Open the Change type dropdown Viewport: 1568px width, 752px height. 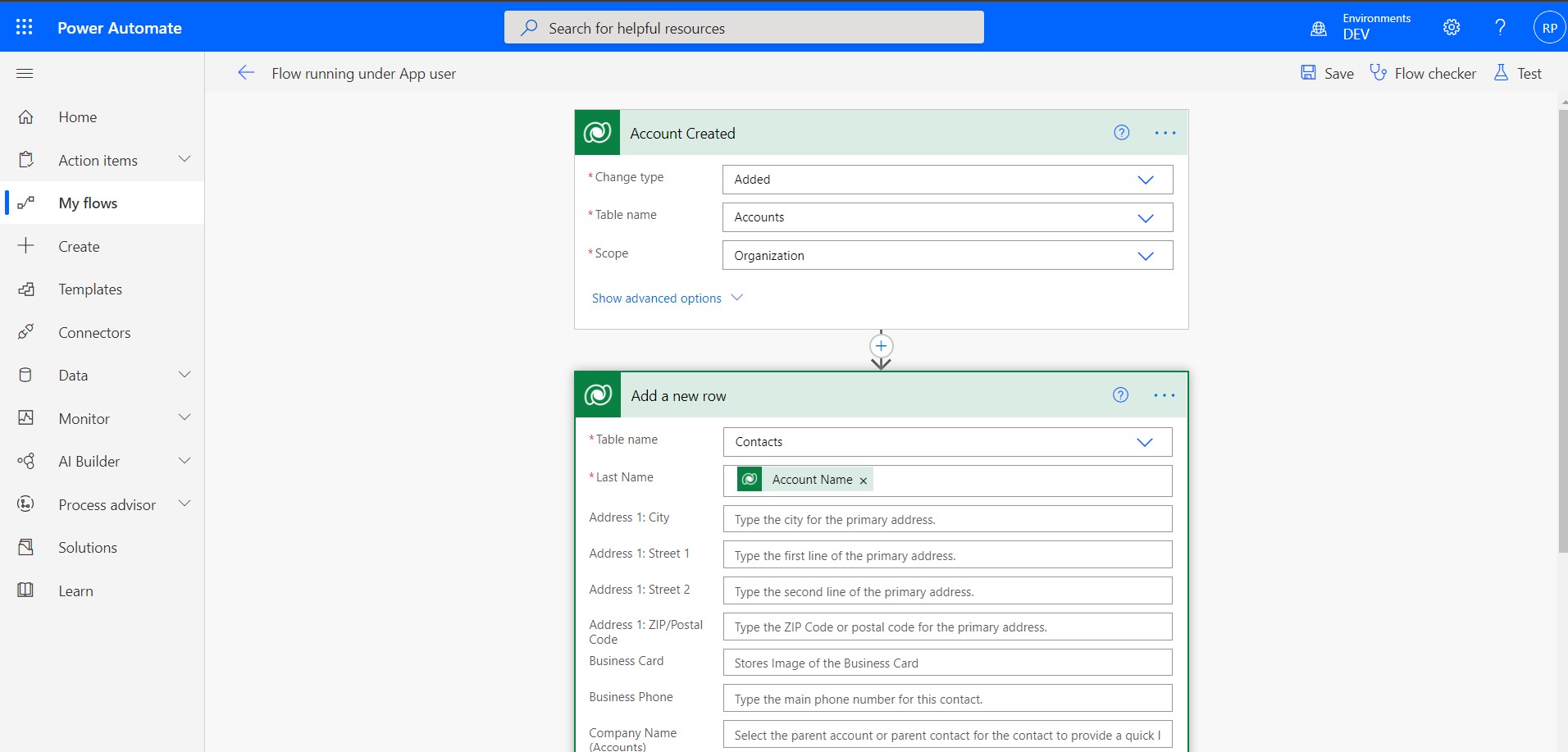(x=947, y=180)
